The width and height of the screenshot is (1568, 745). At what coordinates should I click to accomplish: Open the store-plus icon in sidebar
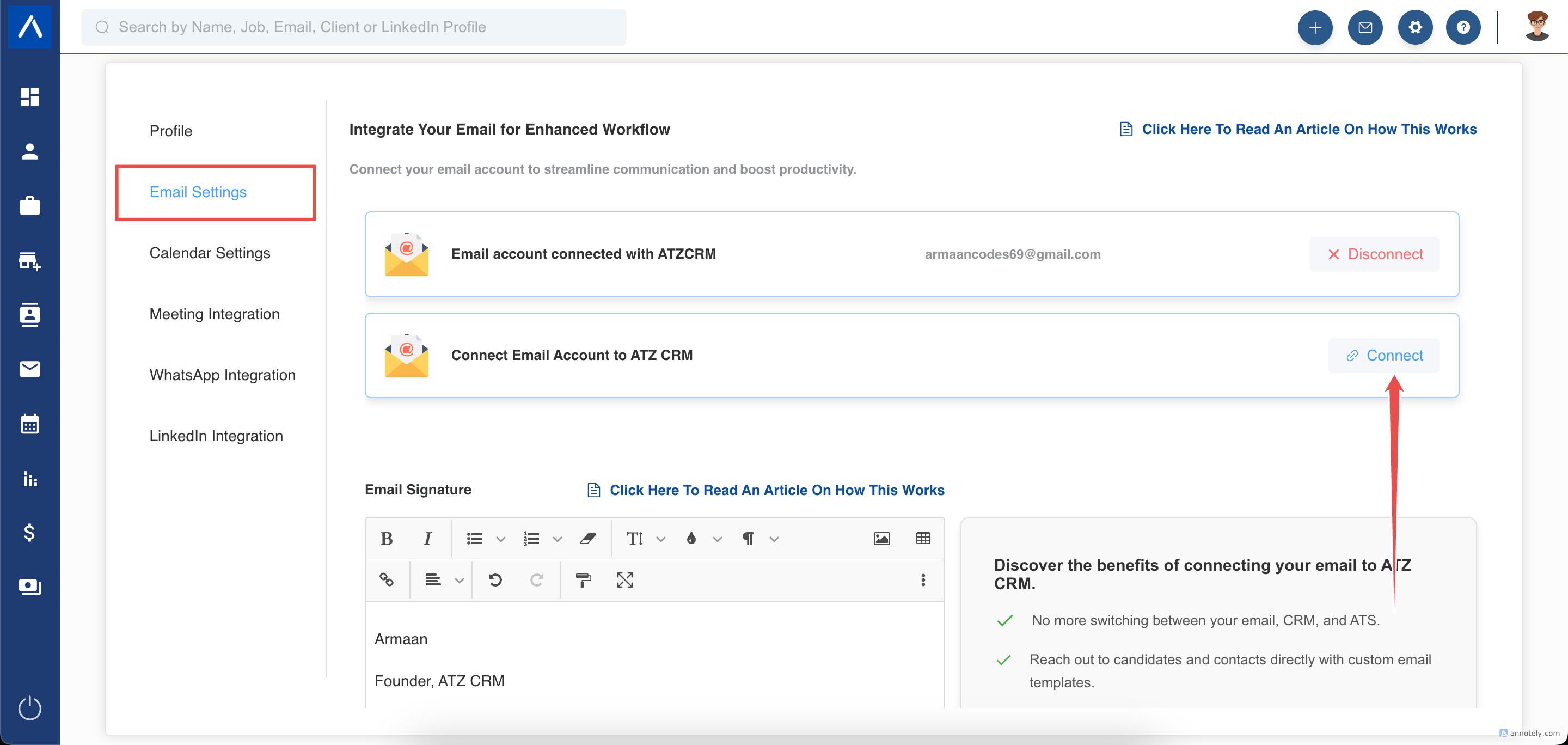coord(30,260)
